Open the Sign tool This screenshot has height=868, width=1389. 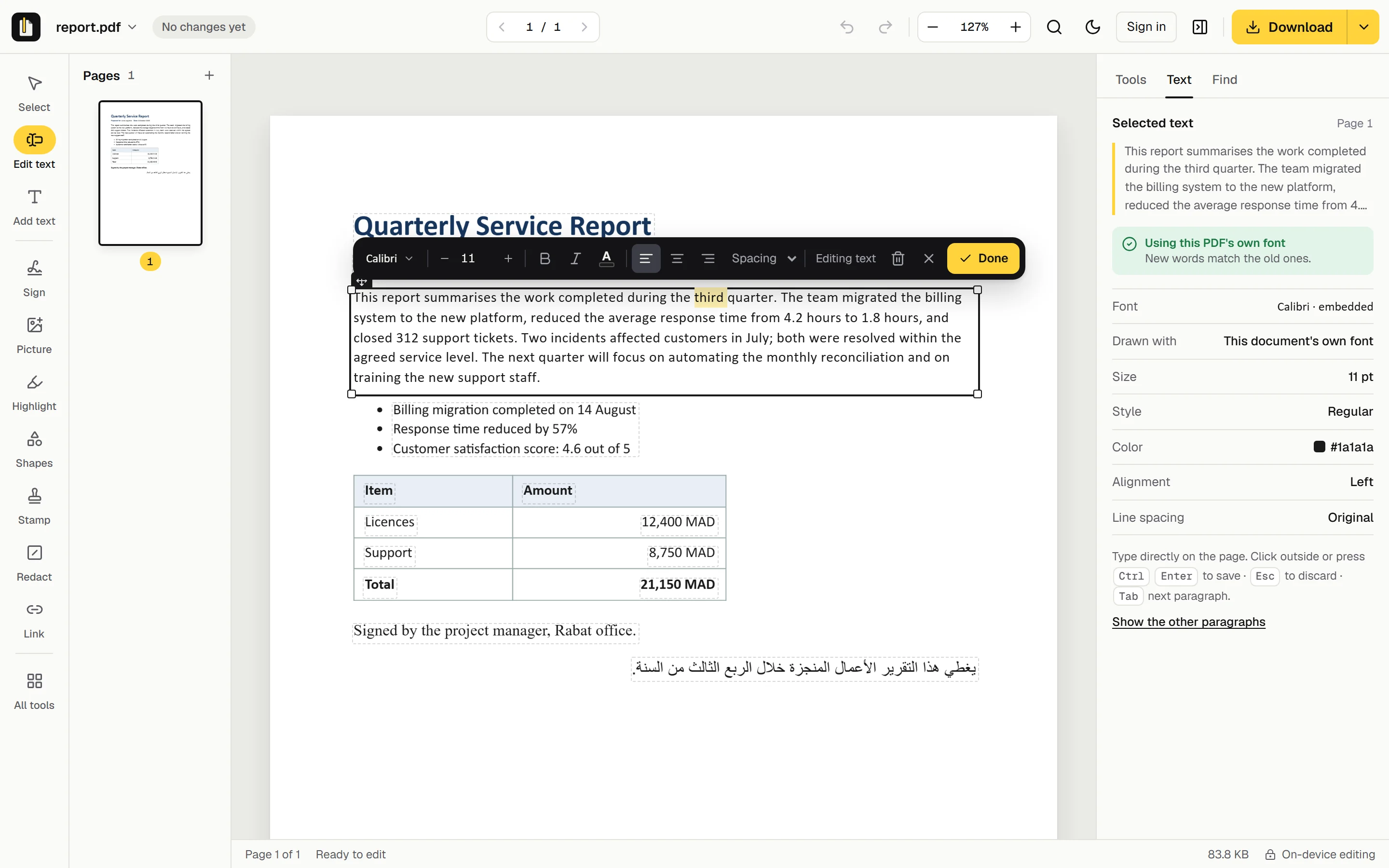click(34, 279)
